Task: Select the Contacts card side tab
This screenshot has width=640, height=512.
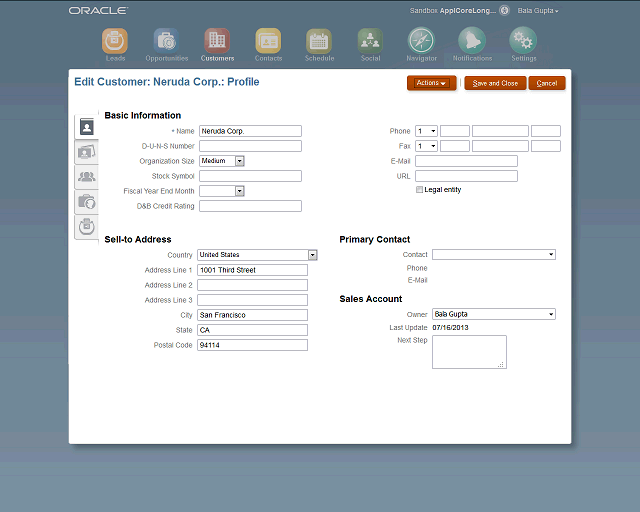Action: coord(87,152)
